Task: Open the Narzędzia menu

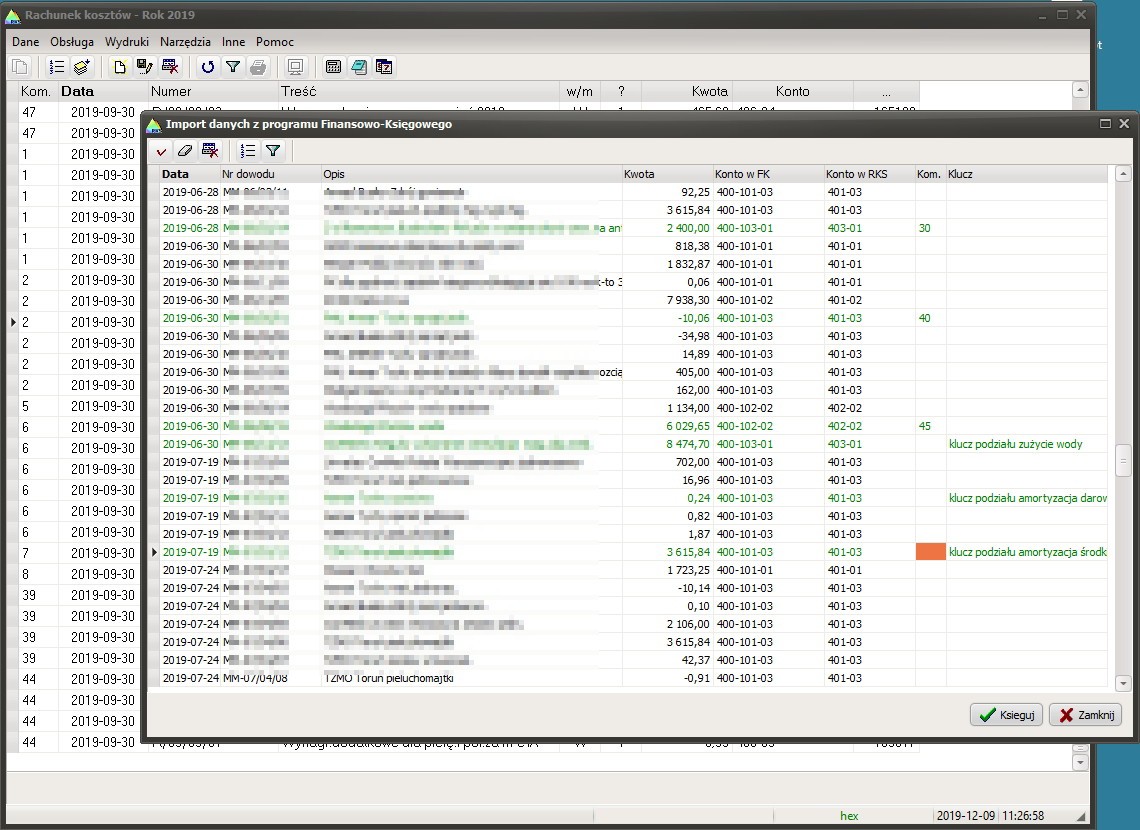Action: [185, 42]
